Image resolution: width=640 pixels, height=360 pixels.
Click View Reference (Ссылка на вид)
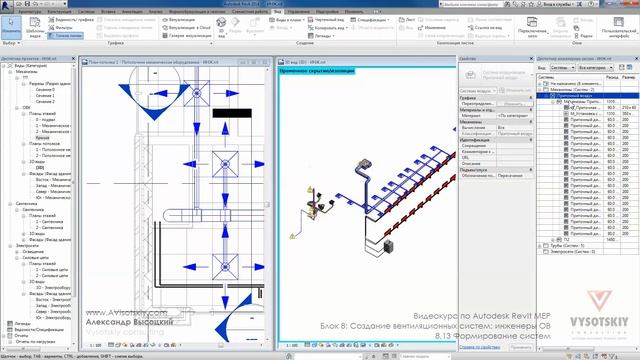[x=485, y=28]
